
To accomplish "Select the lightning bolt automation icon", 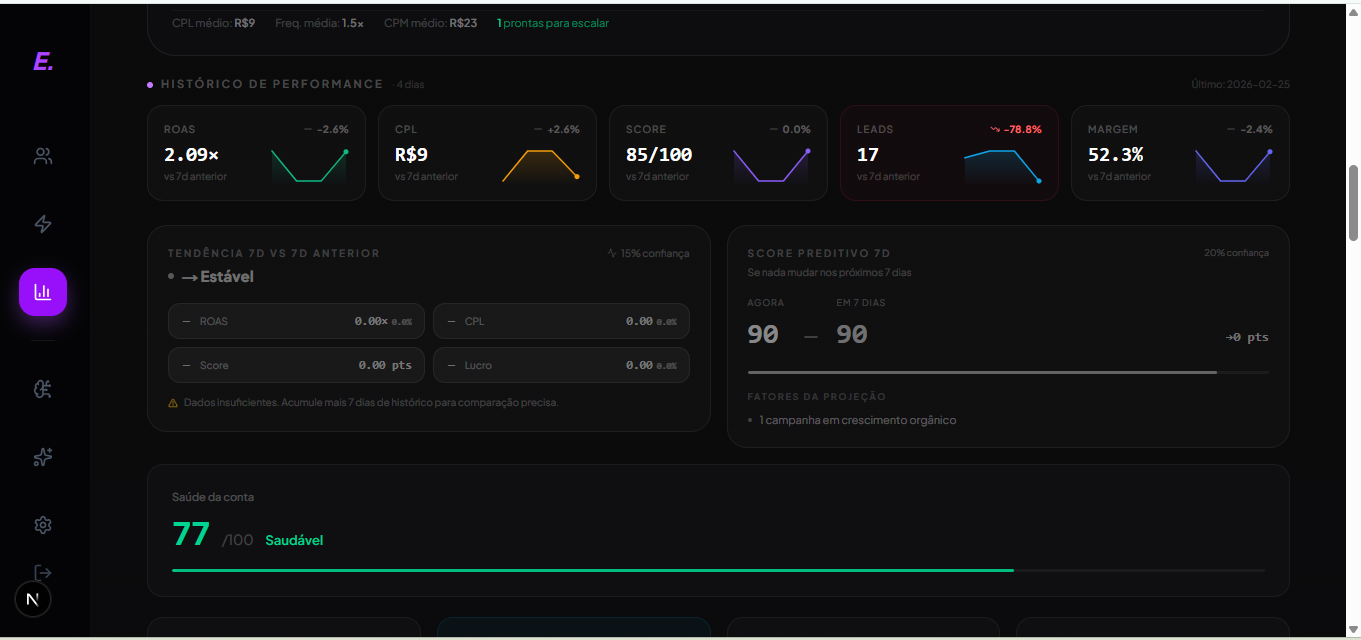I will point(42,224).
